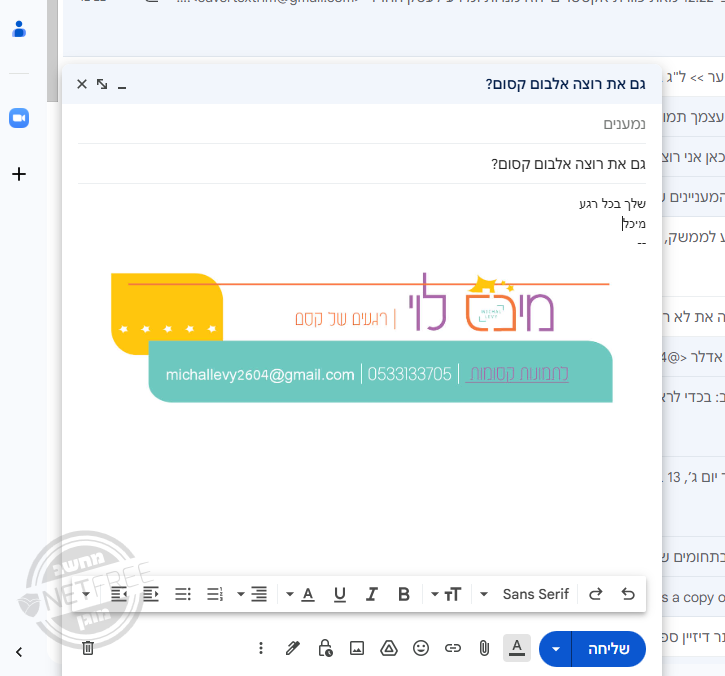Click the שליחה send button
Viewport: 725px width, 676px height.
coord(608,649)
